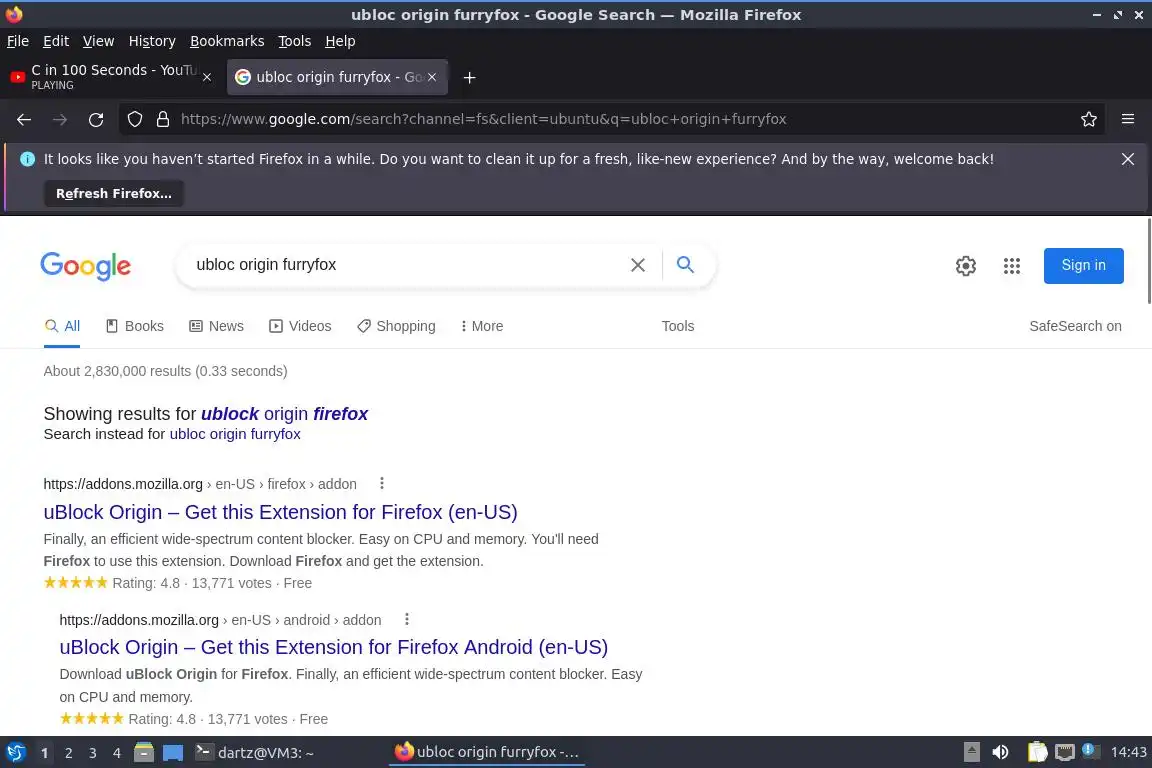Go back to the previous page
This screenshot has width=1152, height=768.
24,119
